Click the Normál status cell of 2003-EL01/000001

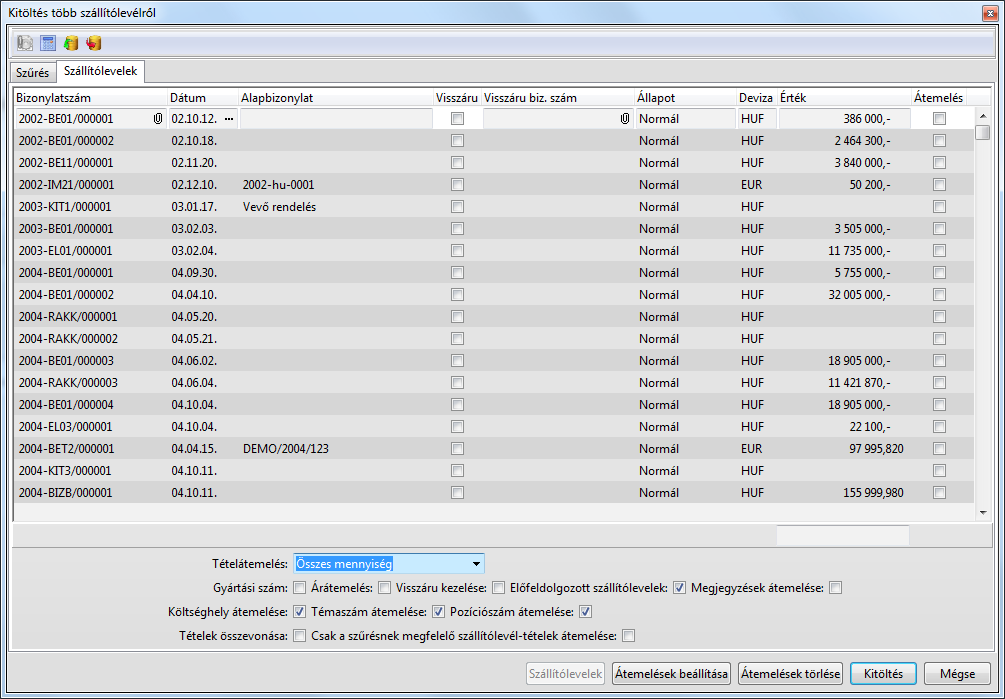(659, 251)
